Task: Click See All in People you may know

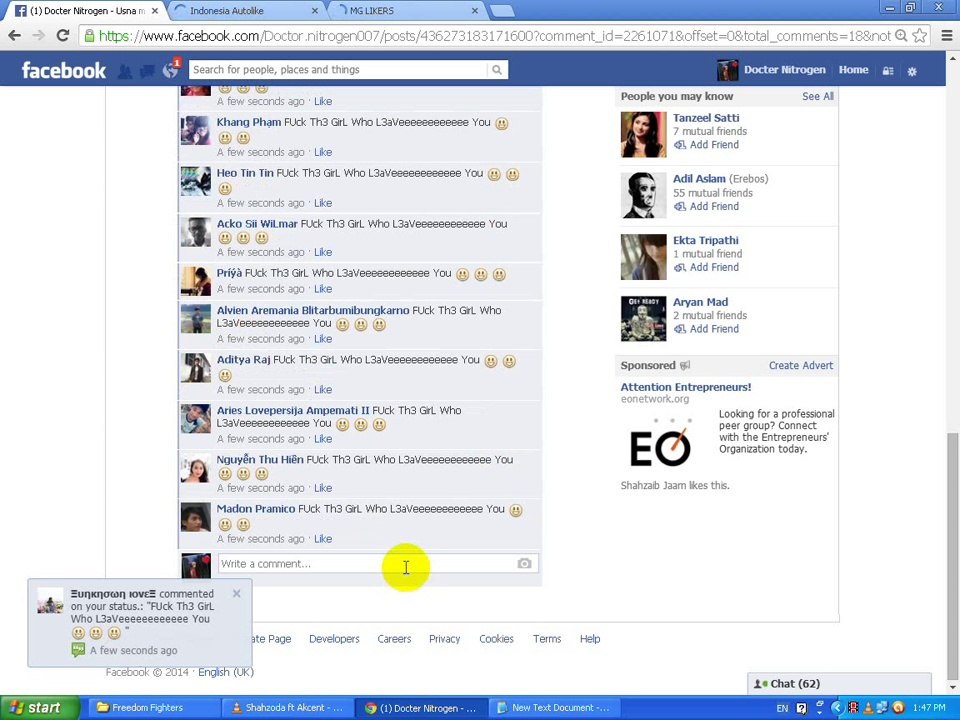Action: coord(817,96)
